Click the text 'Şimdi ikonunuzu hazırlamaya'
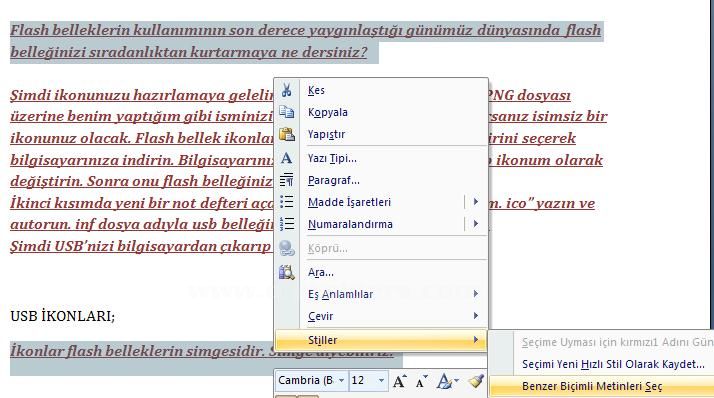This screenshot has height=398, width=714. point(115,95)
